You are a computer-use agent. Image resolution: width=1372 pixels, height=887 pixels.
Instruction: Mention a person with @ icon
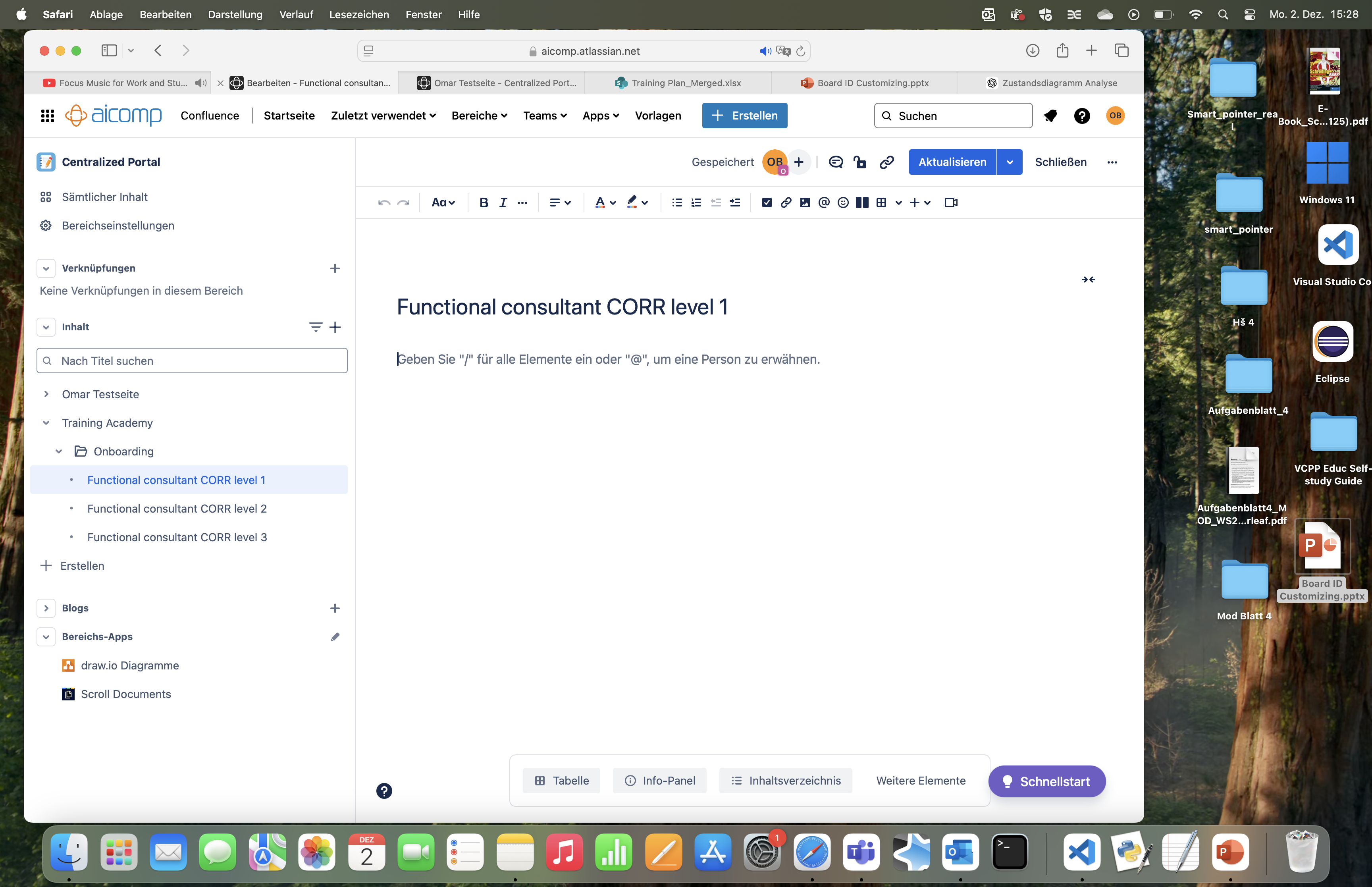(x=824, y=203)
